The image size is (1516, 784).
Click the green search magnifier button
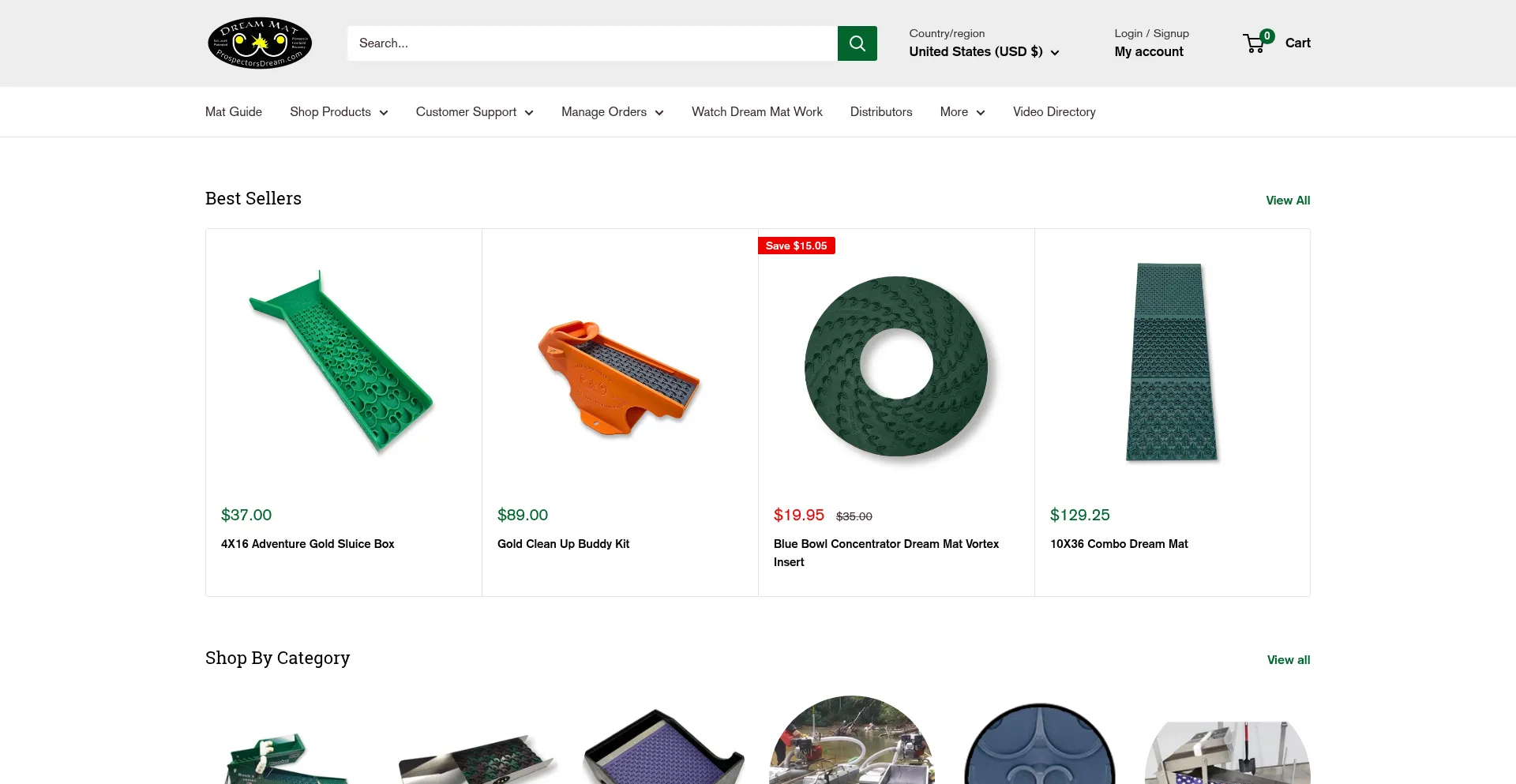tap(857, 43)
